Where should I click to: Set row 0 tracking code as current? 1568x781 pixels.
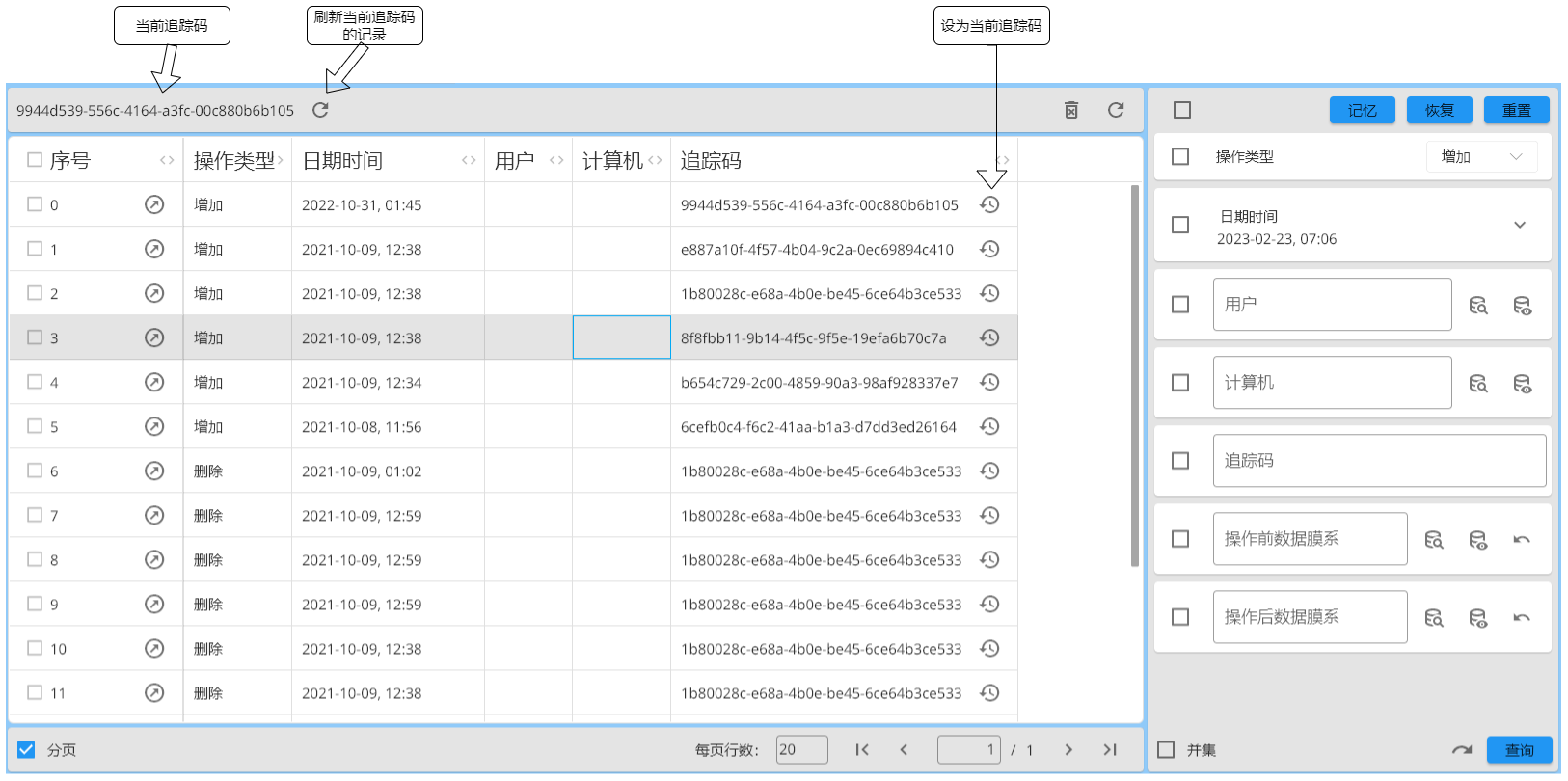point(989,204)
